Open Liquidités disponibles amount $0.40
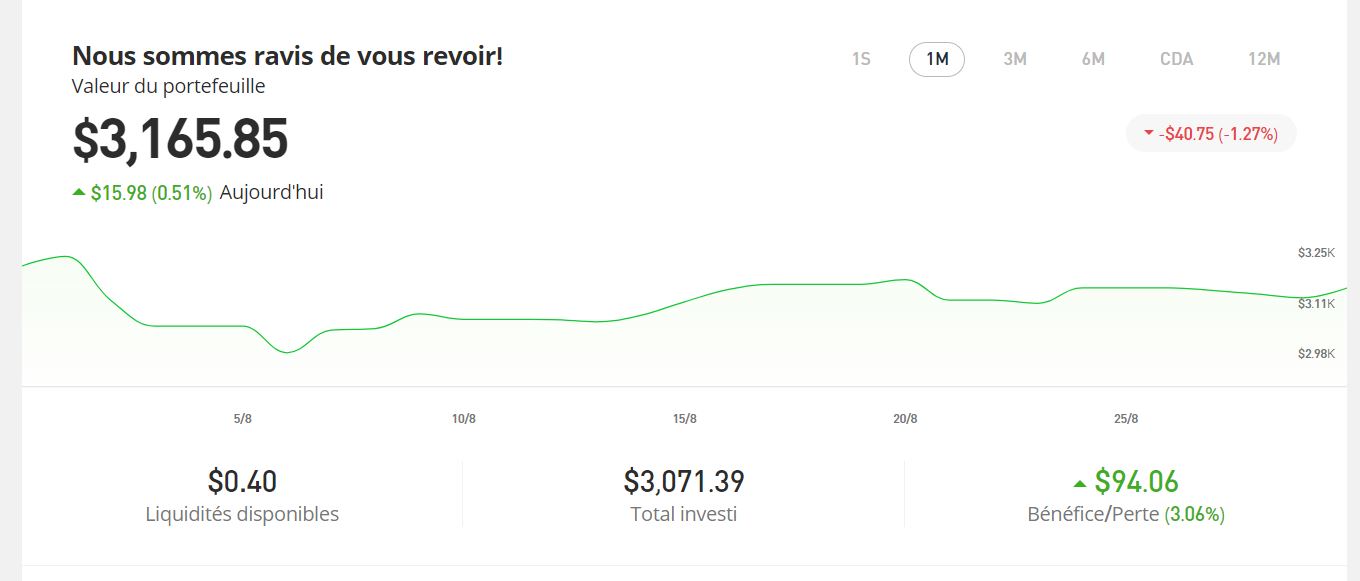The image size is (1360, 581). [242, 482]
